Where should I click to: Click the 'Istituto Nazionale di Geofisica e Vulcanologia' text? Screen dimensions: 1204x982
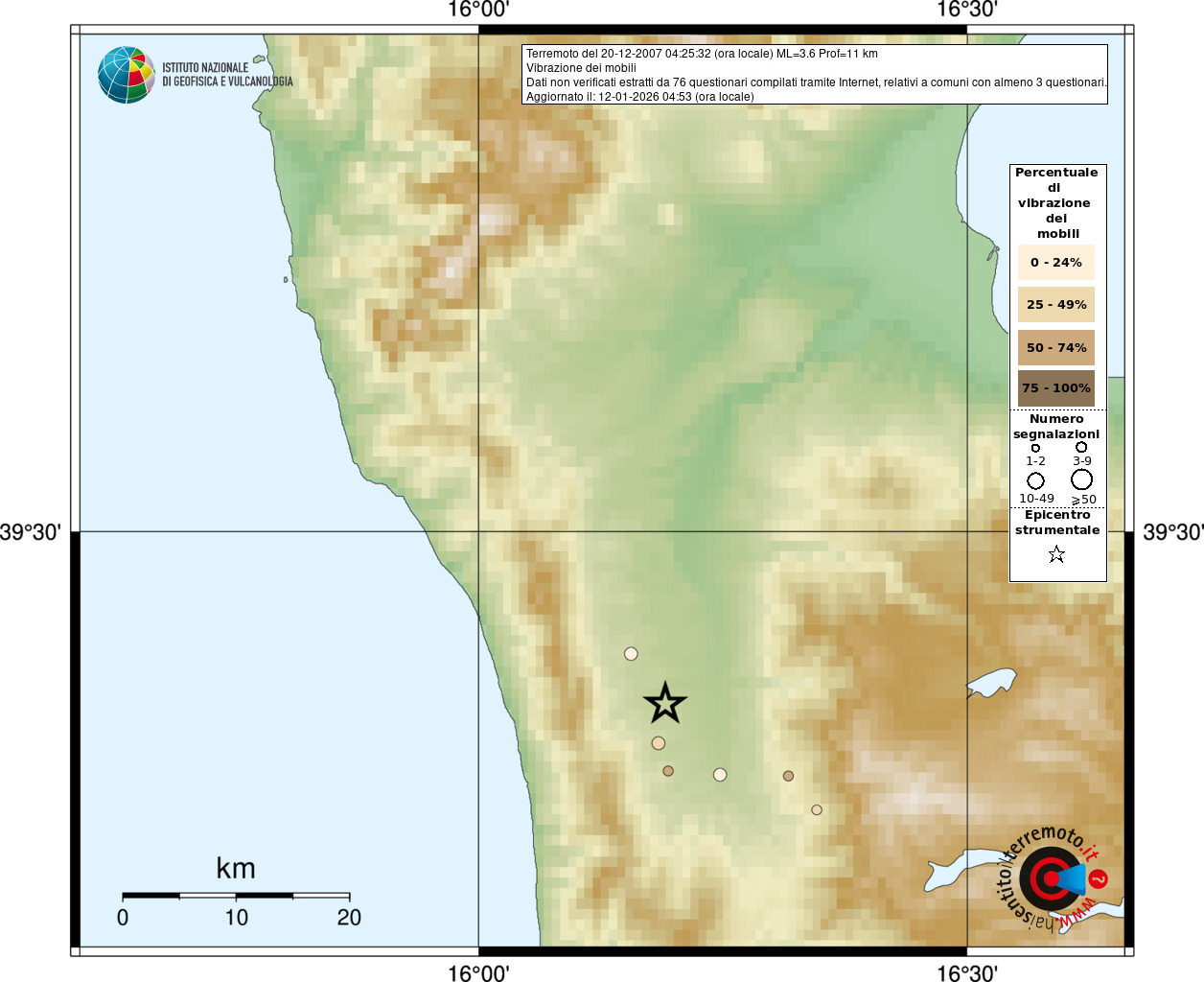click(x=227, y=75)
